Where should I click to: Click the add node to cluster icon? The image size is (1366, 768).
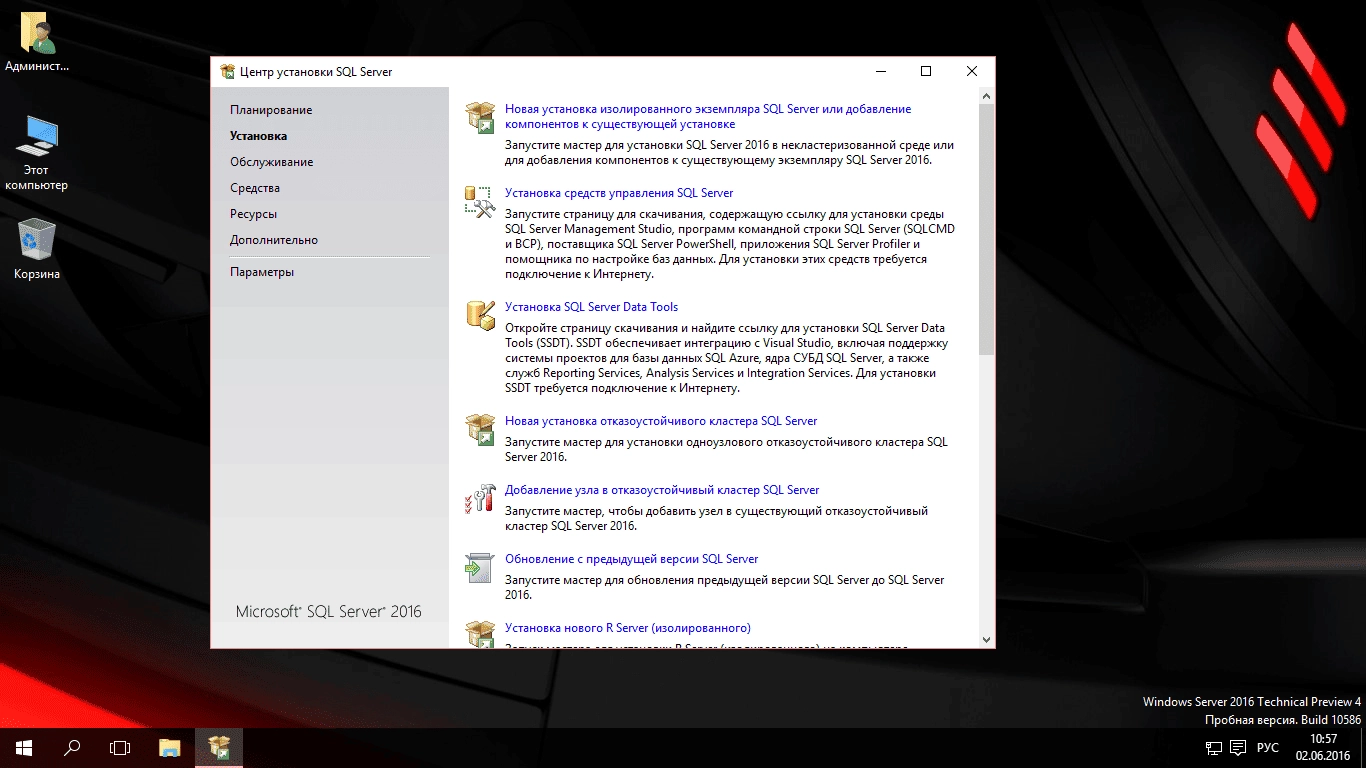480,498
